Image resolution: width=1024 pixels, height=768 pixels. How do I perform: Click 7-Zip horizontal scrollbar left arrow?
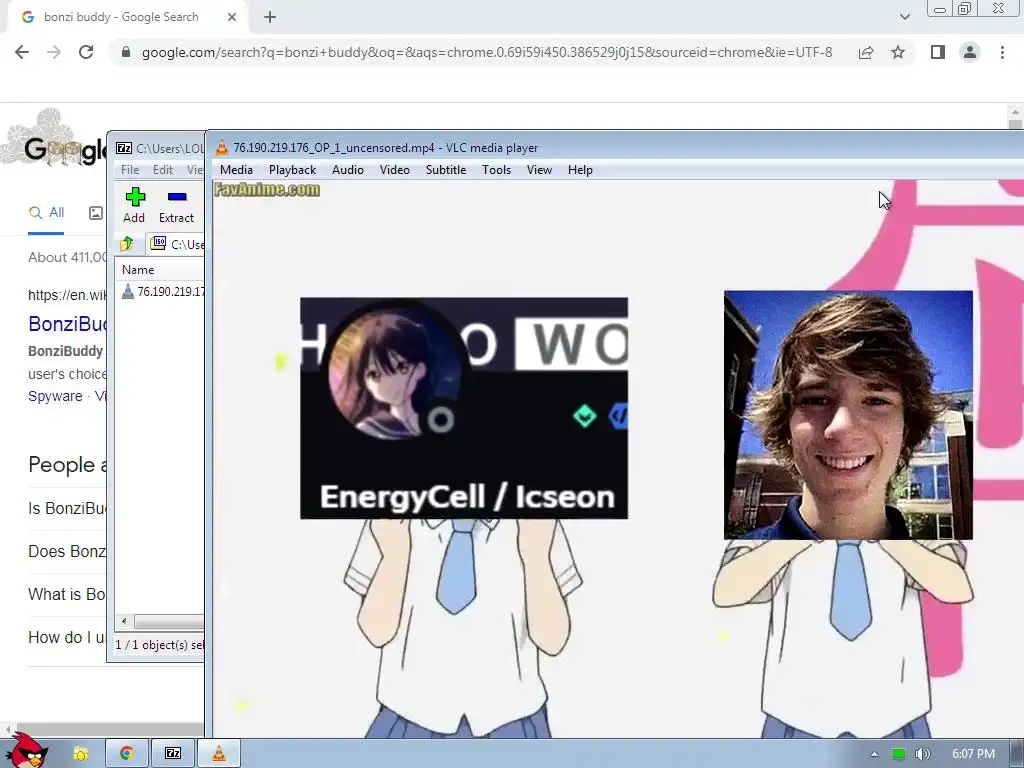[x=124, y=621]
